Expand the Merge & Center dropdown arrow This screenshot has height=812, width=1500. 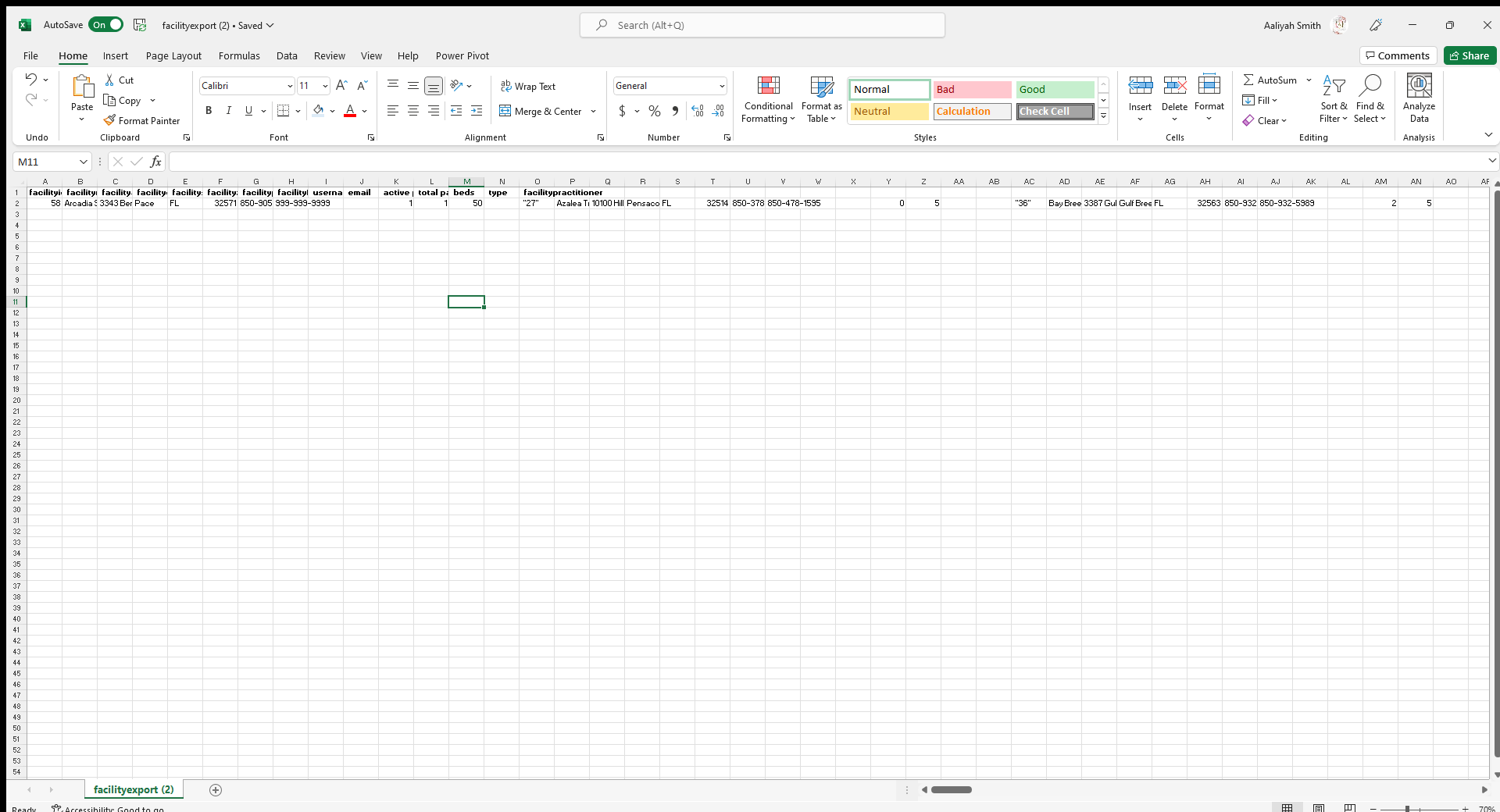(x=594, y=111)
